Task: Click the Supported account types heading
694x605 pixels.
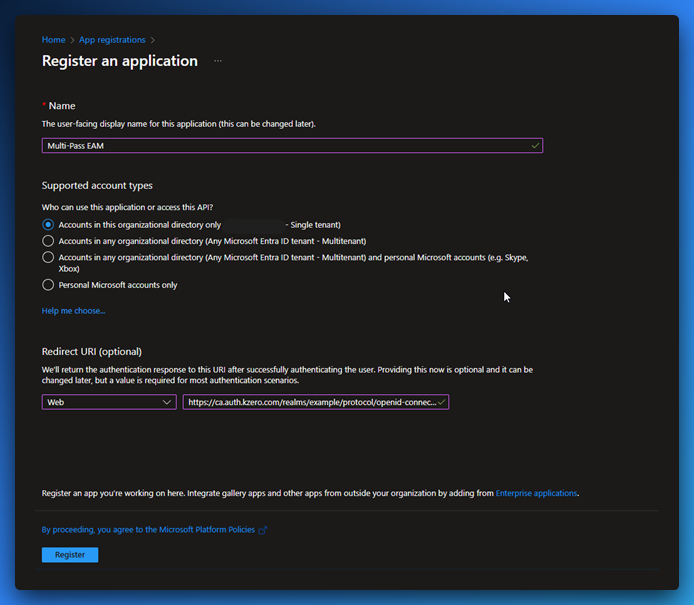Action: [97, 185]
